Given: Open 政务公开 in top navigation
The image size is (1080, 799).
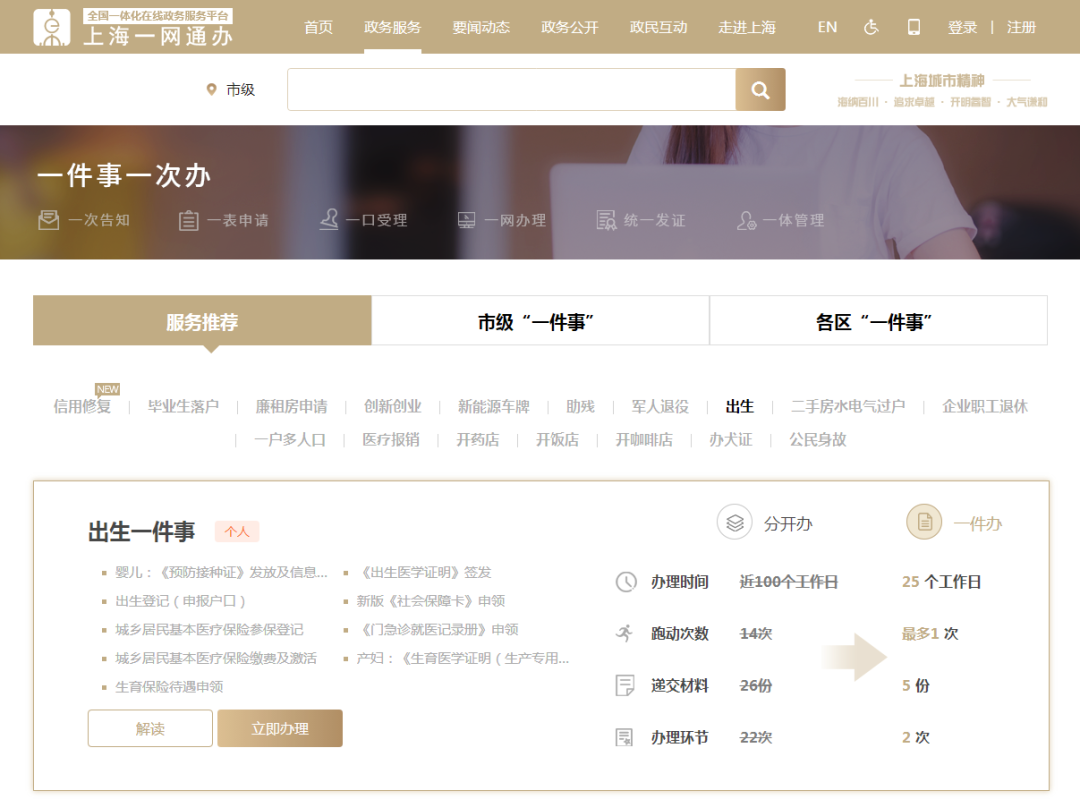Looking at the screenshot, I should tap(570, 27).
